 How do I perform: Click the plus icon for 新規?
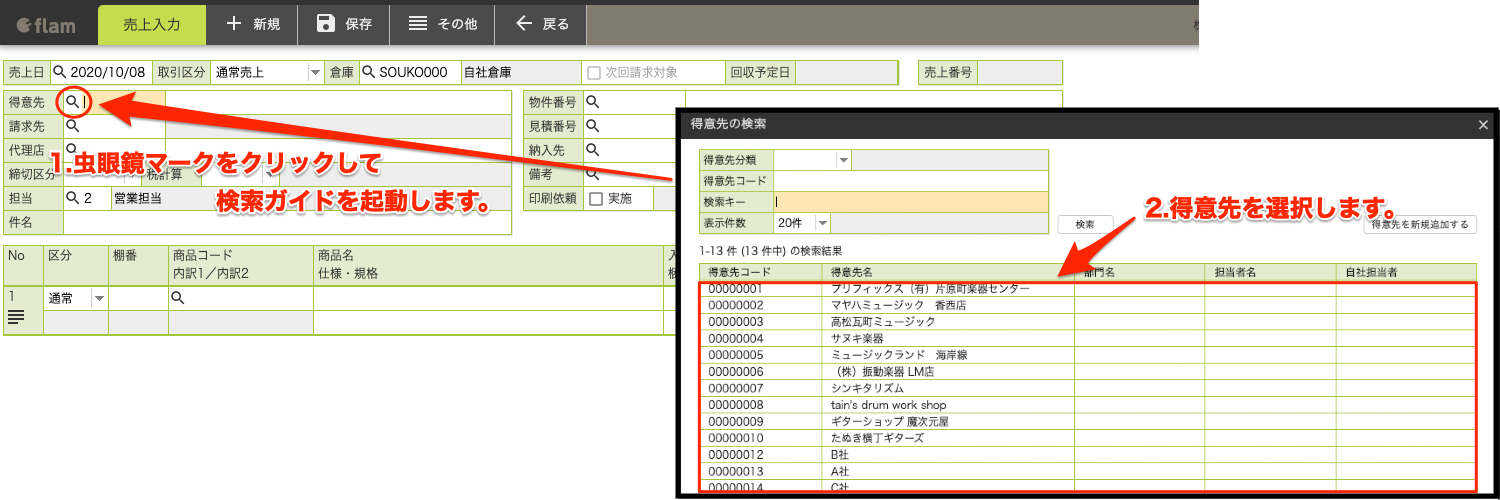pos(233,23)
